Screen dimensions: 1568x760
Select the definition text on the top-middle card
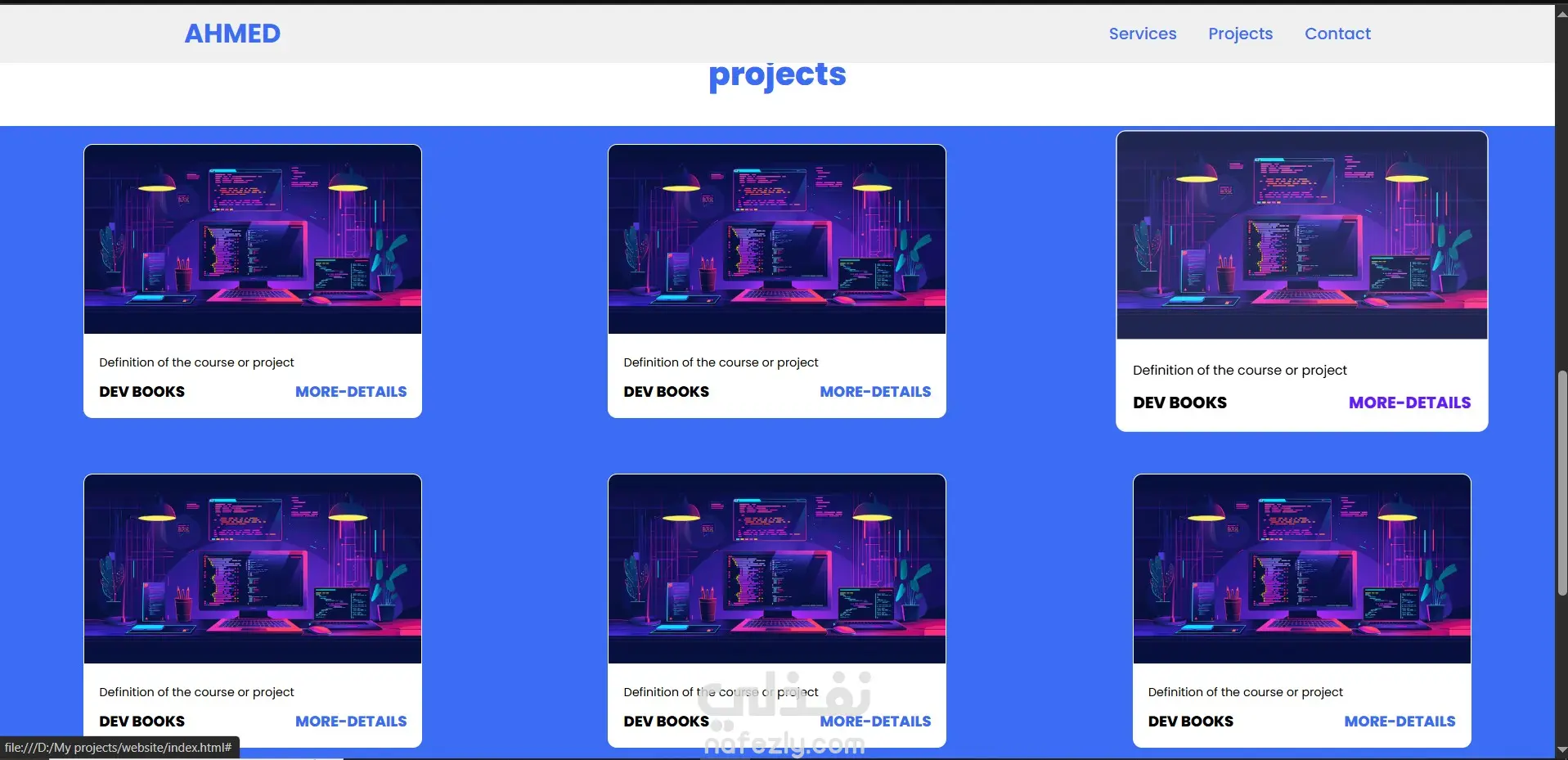[x=721, y=362]
